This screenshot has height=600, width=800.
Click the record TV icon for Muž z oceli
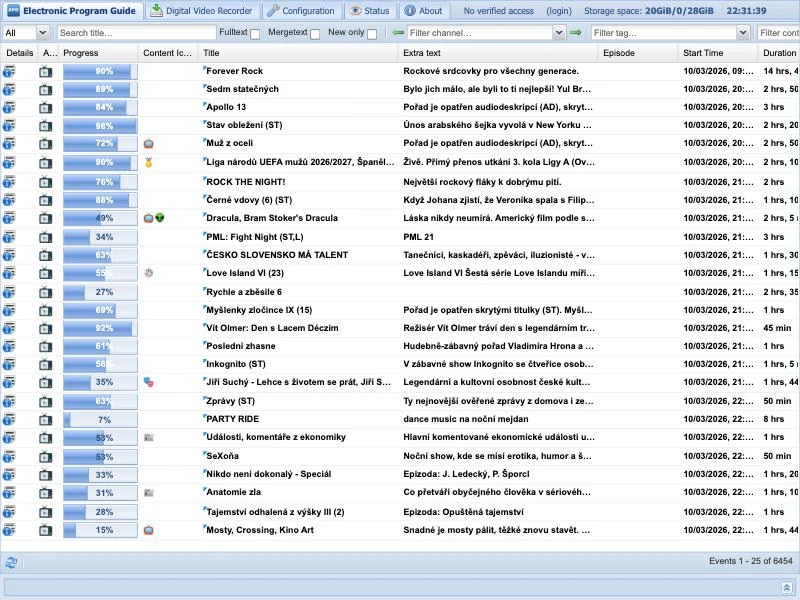pyautogui.click(x=45, y=144)
